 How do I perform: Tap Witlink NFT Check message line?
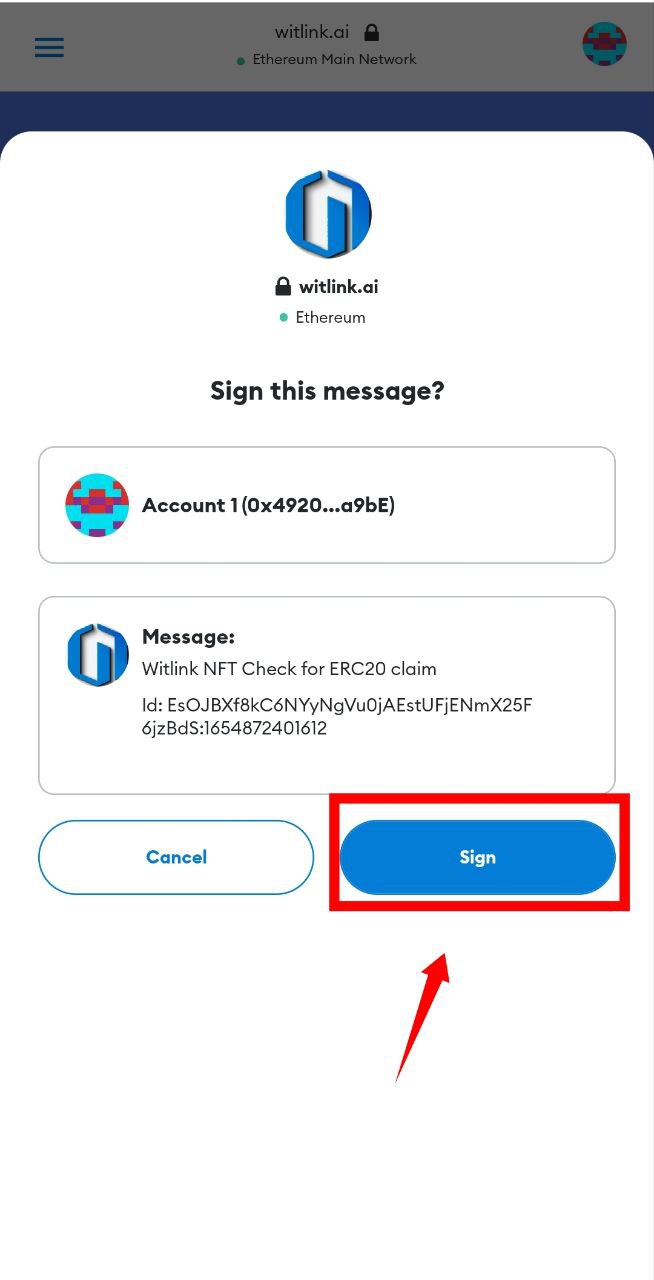coord(289,669)
